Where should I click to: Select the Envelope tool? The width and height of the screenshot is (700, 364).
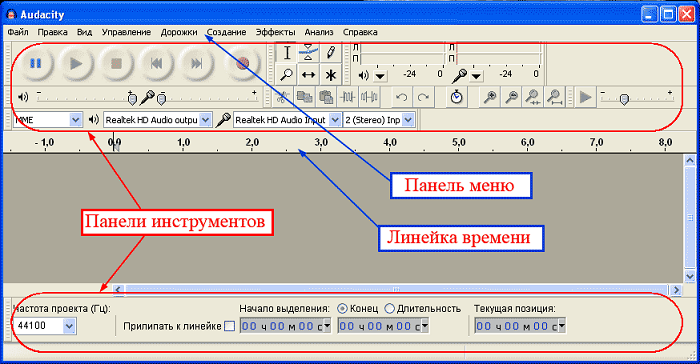(x=308, y=53)
